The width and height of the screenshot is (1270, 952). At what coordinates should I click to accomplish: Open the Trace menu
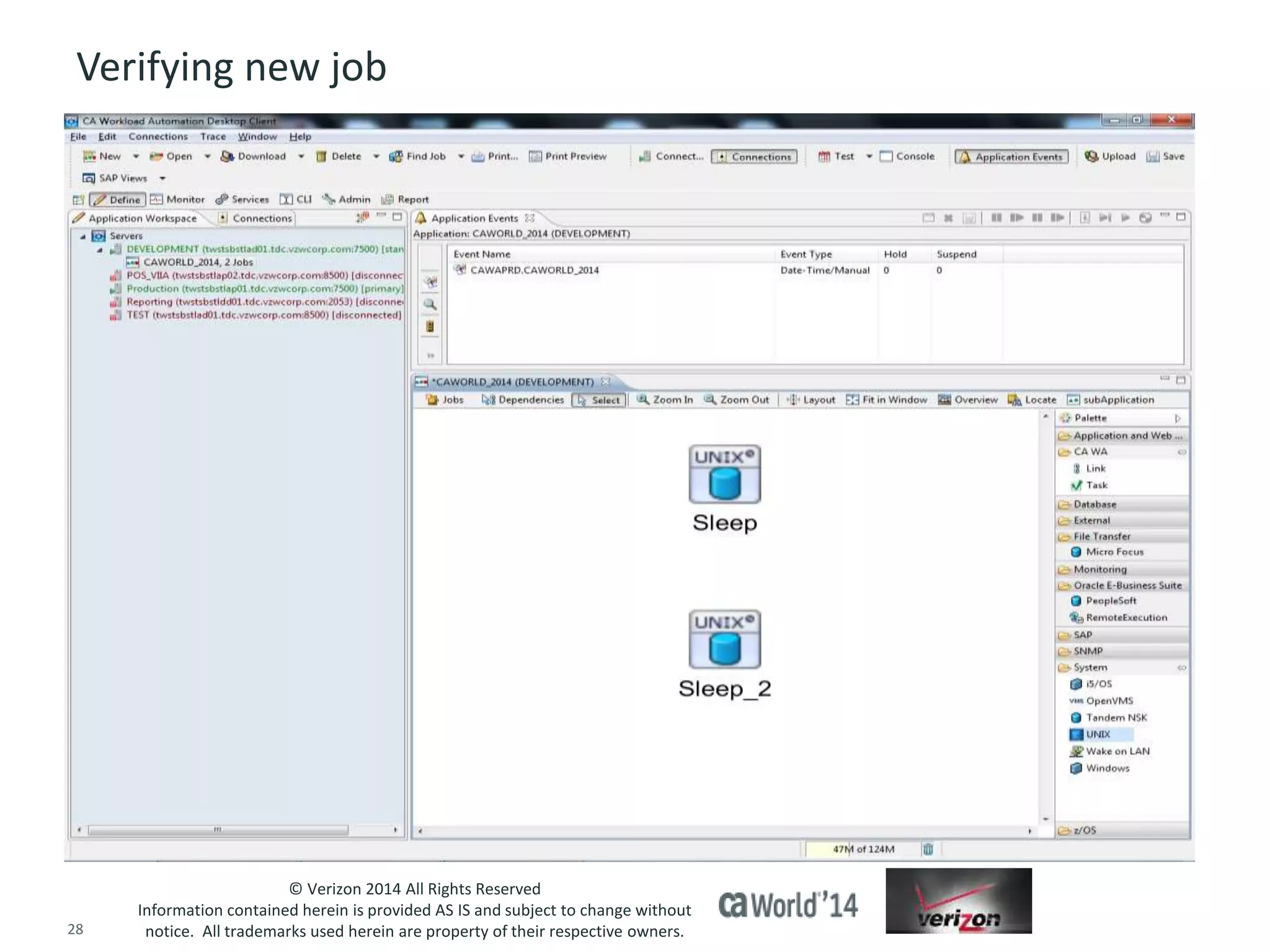213,136
